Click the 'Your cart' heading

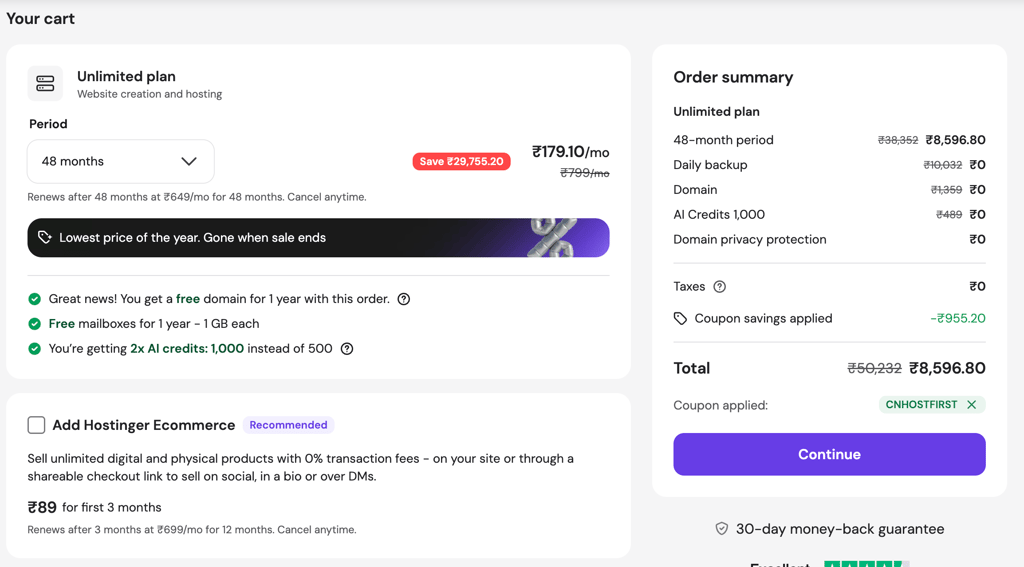point(40,19)
